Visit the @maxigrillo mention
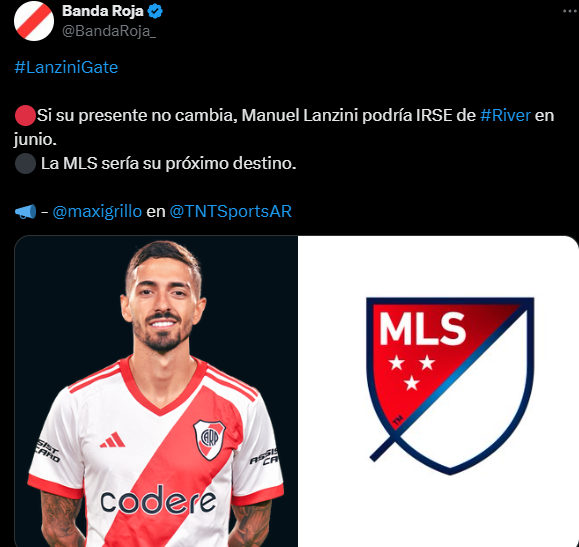Image resolution: width=579 pixels, height=547 pixels. 97,211
